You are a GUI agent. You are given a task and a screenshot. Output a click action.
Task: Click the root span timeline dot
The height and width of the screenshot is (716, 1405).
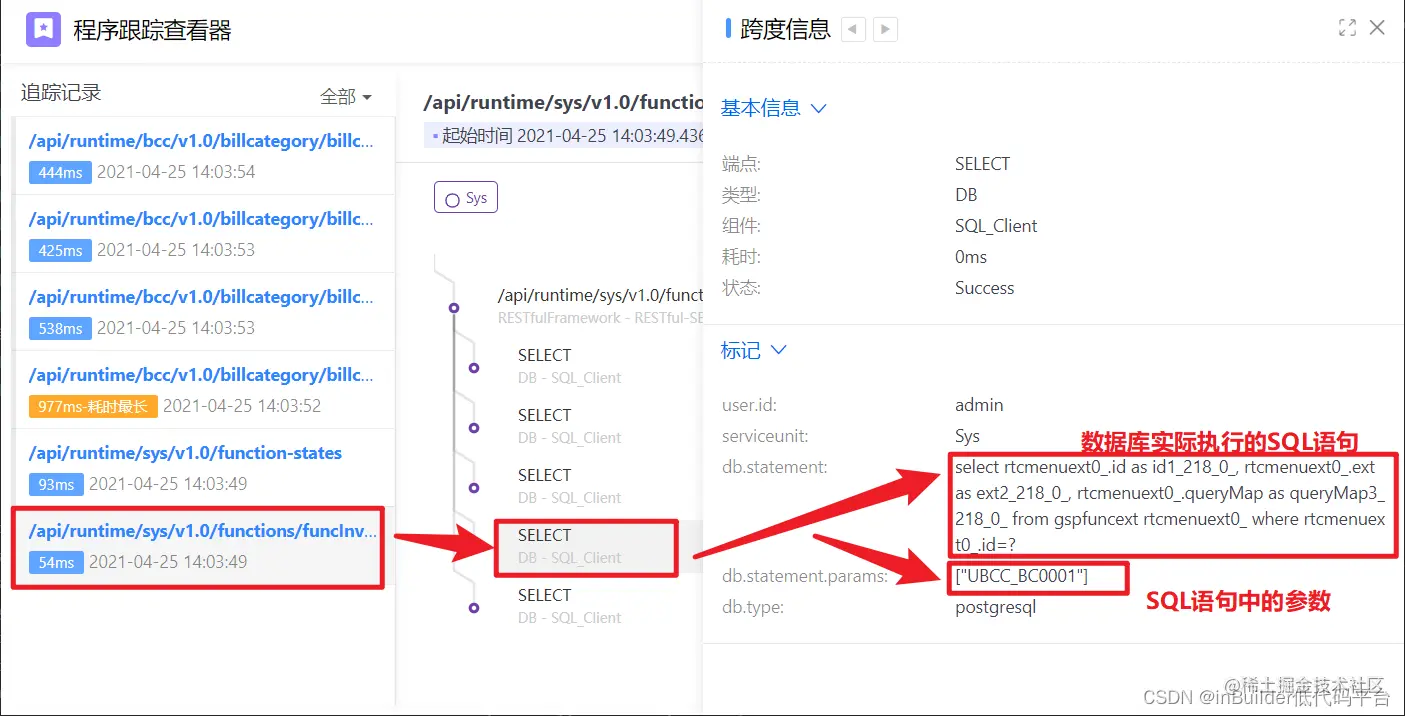click(x=454, y=308)
